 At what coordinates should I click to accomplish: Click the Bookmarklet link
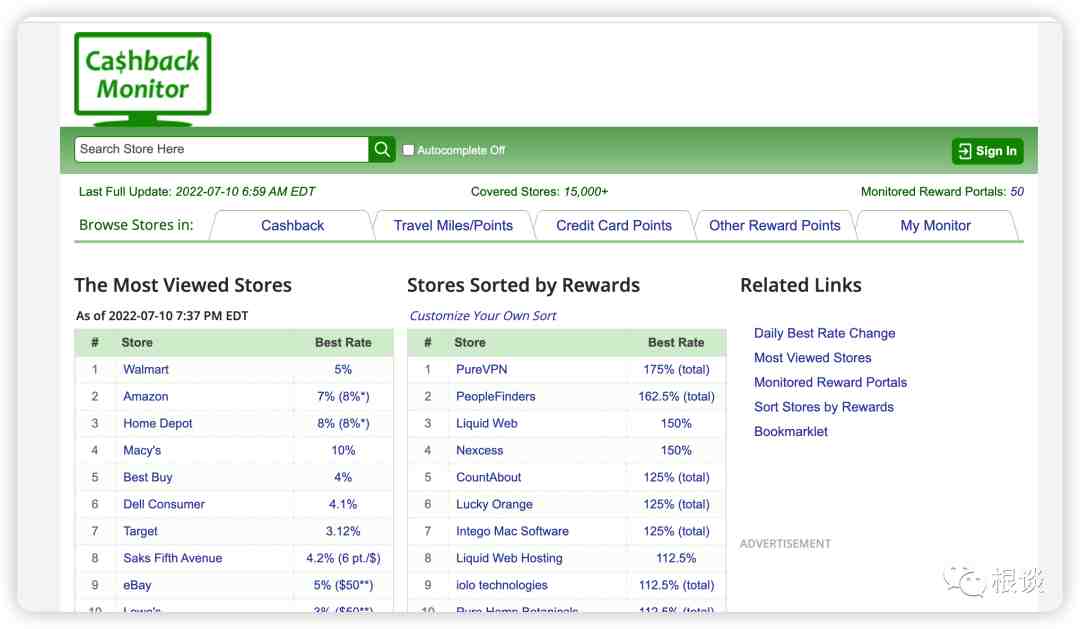(x=791, y=431)
